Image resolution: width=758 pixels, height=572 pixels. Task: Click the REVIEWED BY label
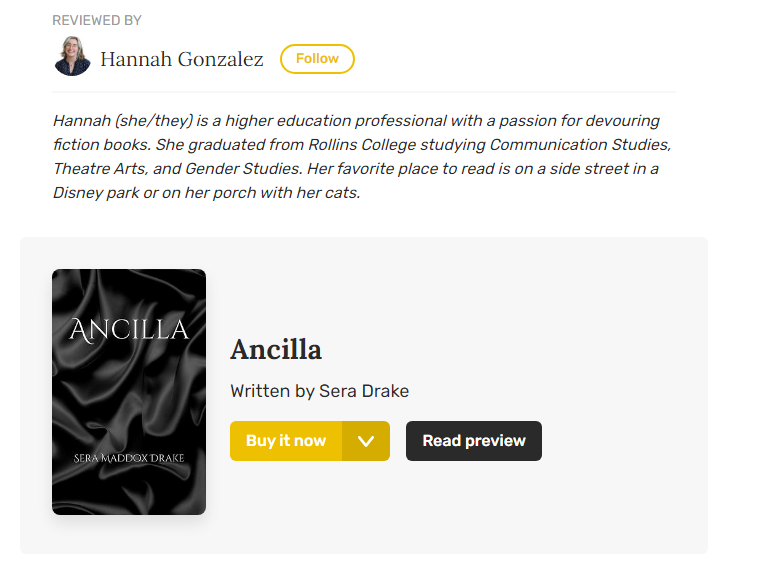pos(97,20)
